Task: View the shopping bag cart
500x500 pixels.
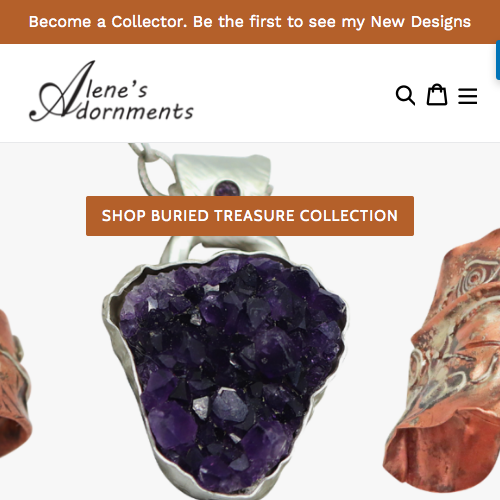Action: (x=437, y=95)
